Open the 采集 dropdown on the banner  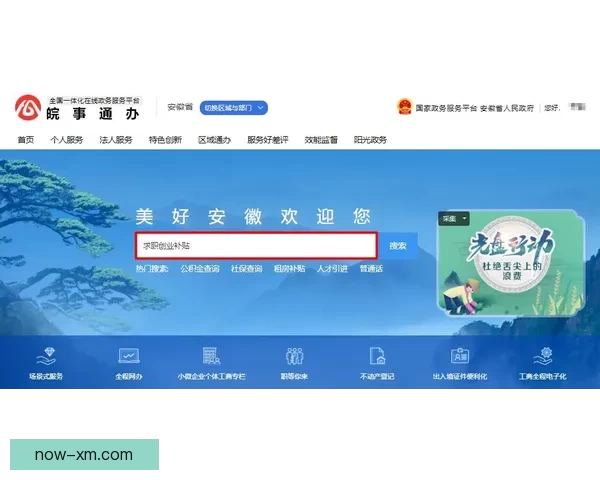click(454, 219)
